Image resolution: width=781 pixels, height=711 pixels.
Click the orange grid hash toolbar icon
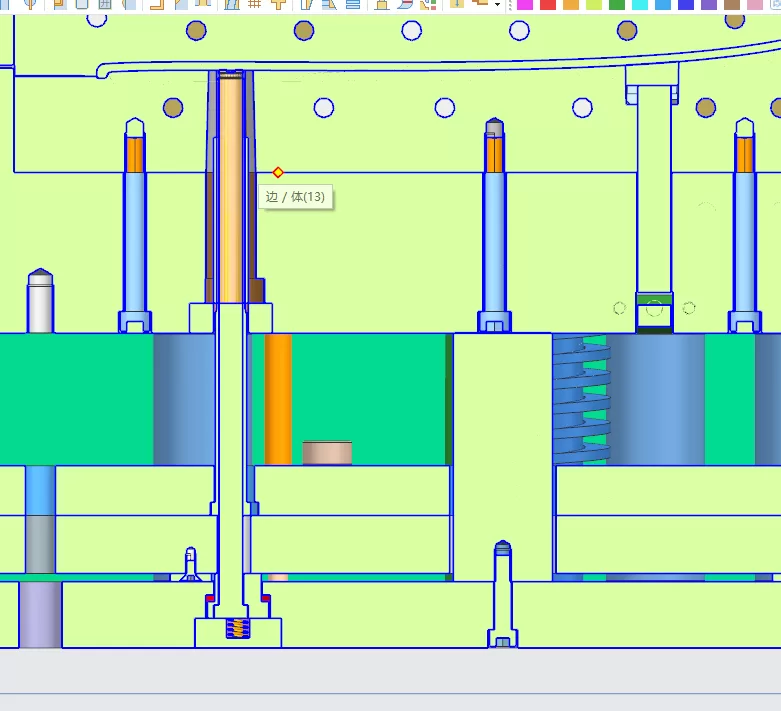255,4
